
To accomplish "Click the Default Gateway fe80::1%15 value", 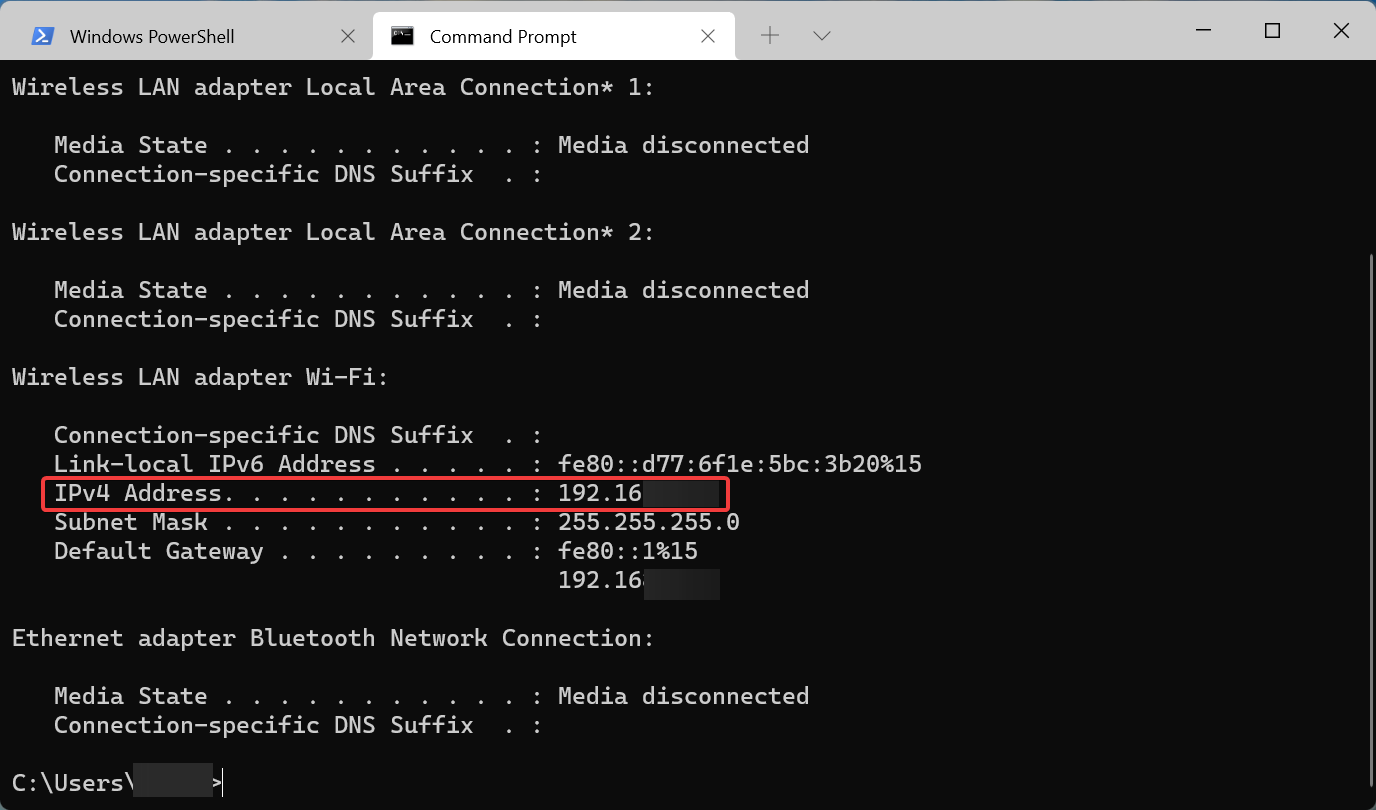I will [627, 551].
